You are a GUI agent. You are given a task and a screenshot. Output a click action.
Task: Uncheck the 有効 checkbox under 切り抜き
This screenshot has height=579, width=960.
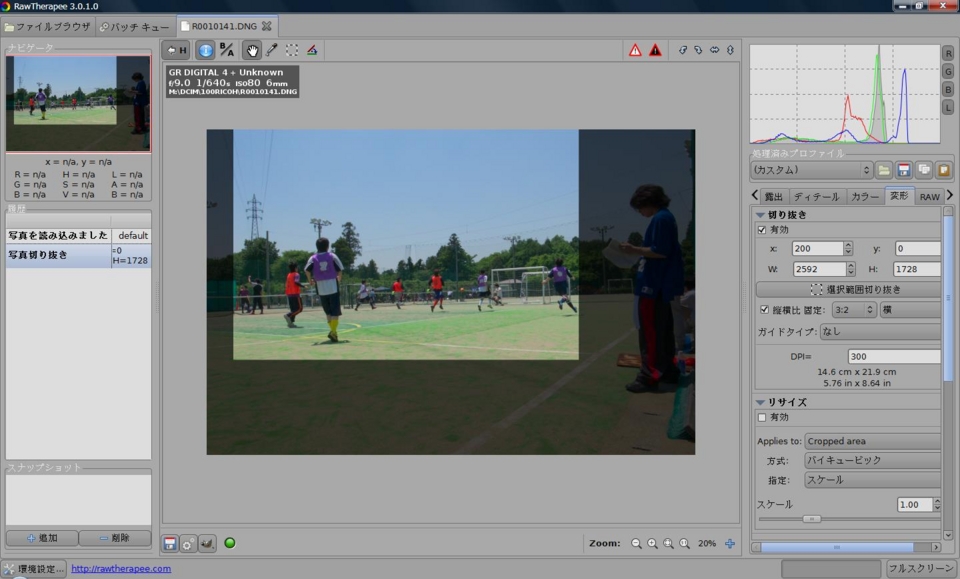pyautogui.click(x=762, y=230)
